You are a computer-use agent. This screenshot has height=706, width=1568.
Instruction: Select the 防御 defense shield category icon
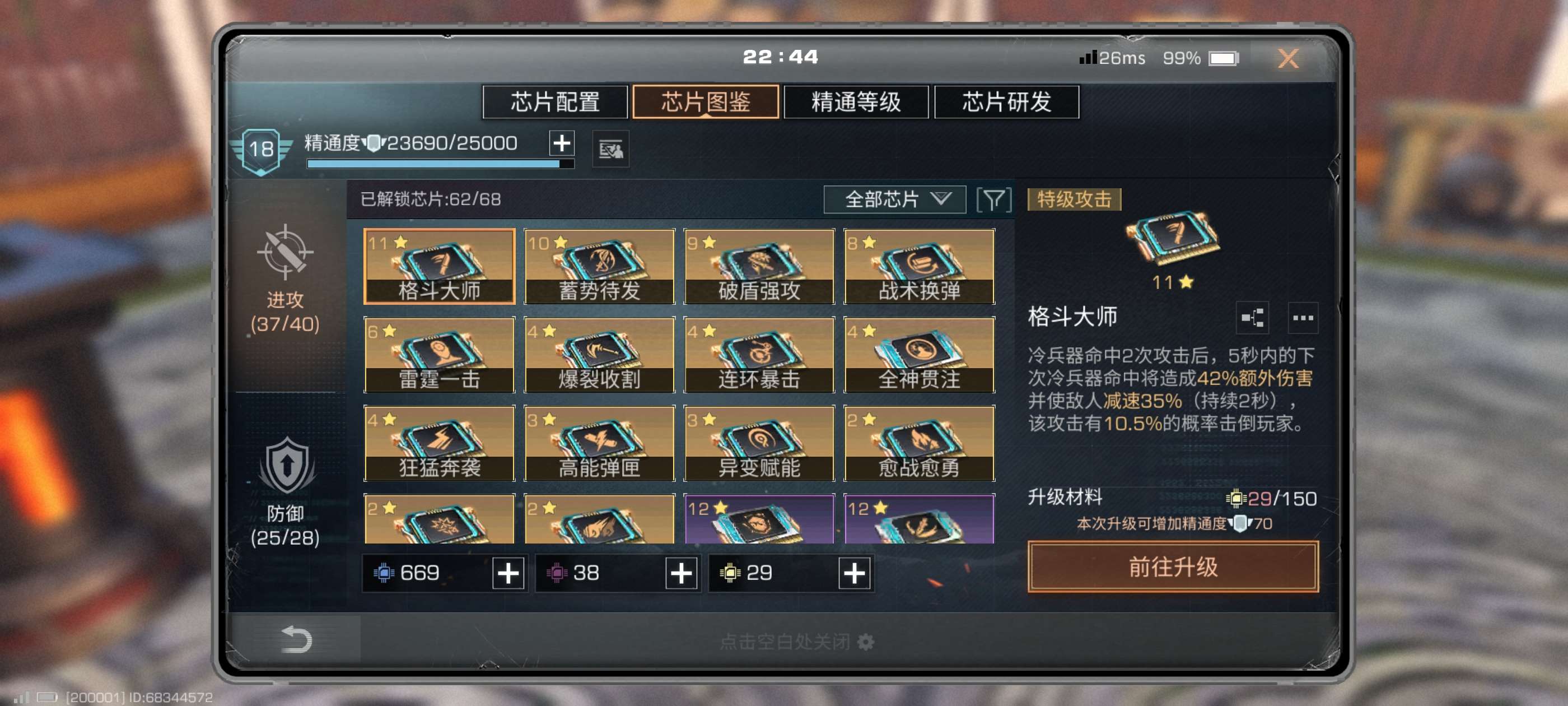287,466
